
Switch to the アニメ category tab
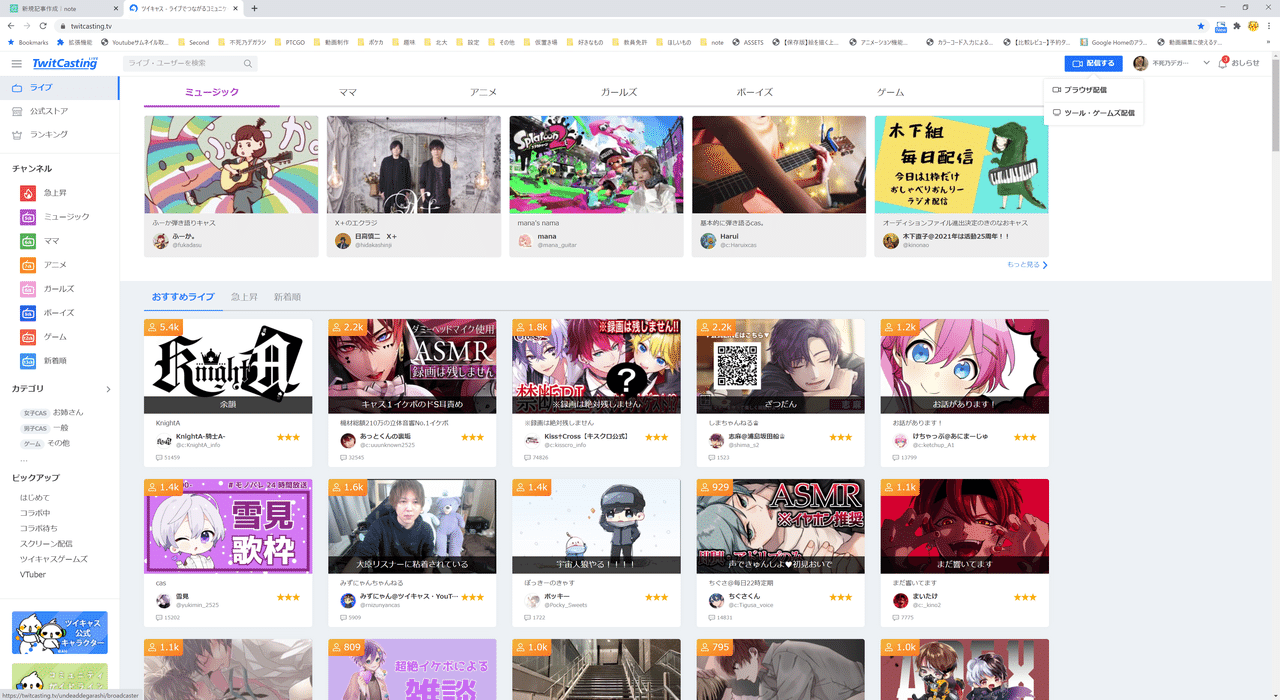(x=484, y=92)
